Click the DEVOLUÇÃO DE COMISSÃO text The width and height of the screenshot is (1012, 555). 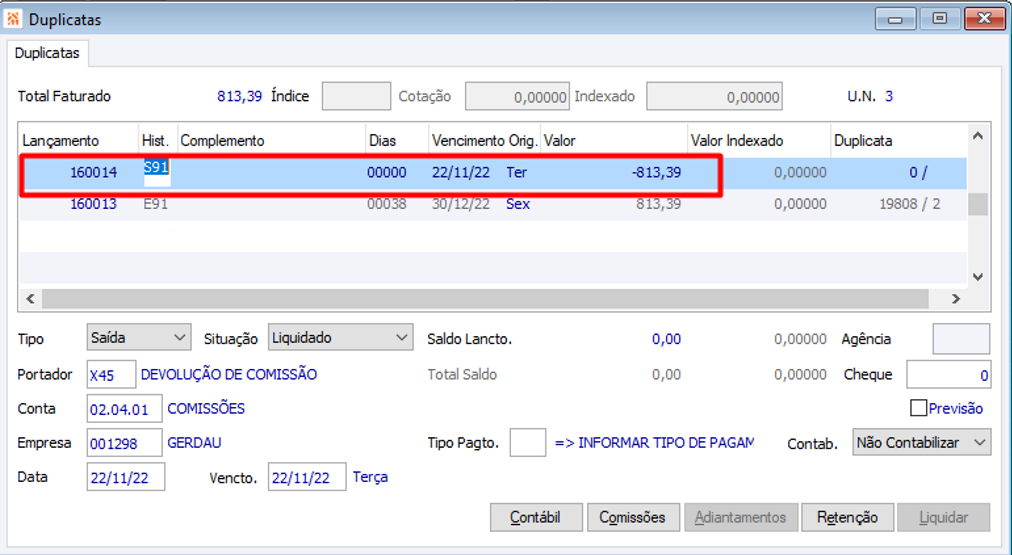tap(229, 374)
